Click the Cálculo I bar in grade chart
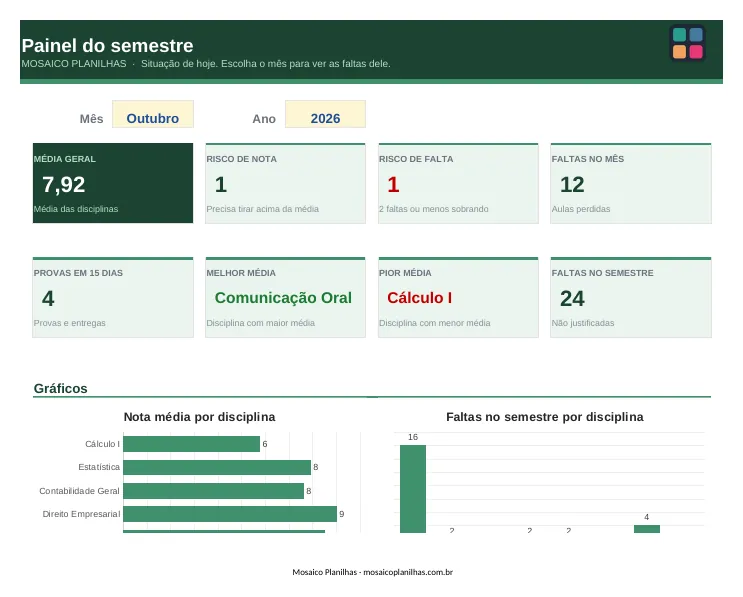 [191, 444]
